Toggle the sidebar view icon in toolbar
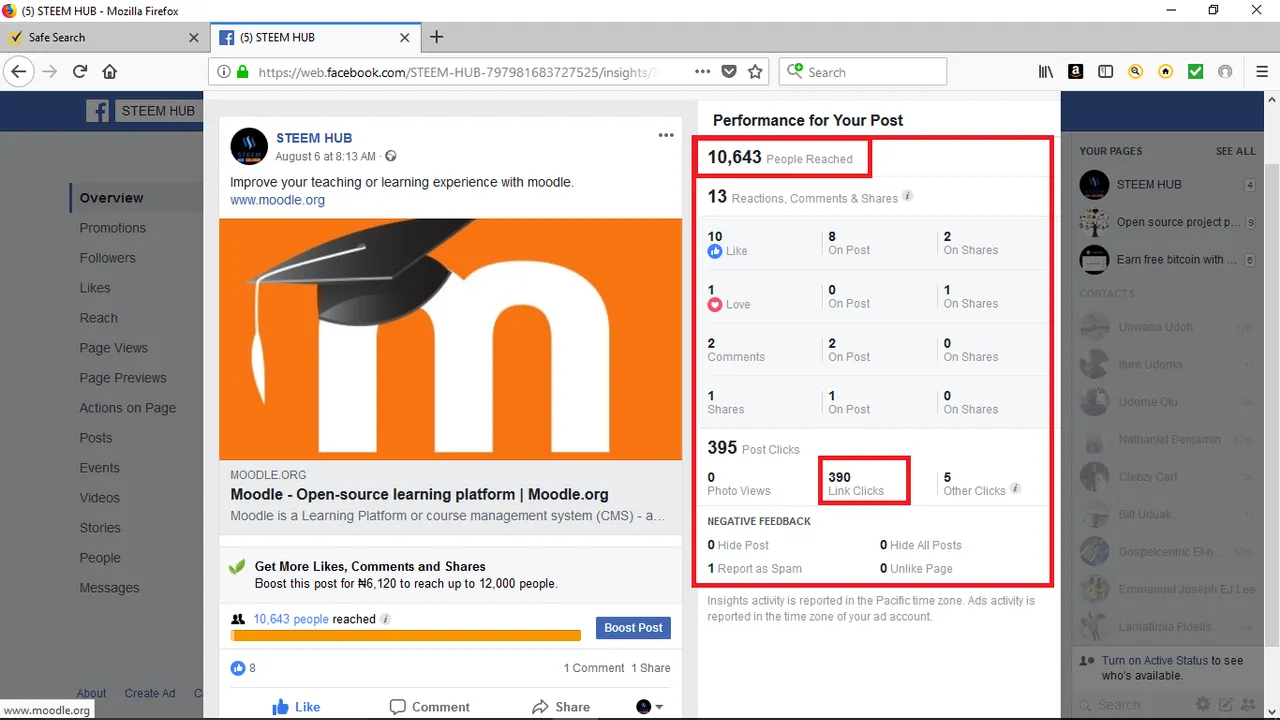The image size is (1280, 720). point(1105,72)
